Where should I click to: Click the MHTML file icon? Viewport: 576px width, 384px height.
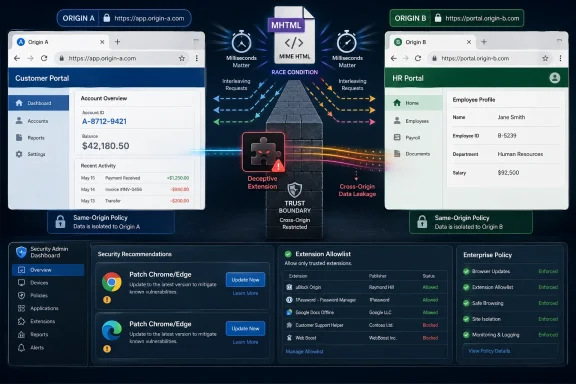(x=294, y=36)
